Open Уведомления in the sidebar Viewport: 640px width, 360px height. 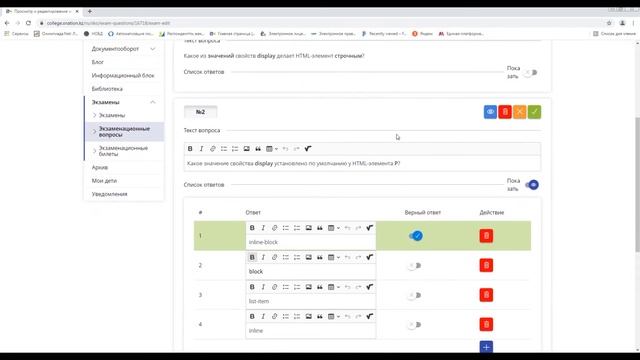[109, 194]
